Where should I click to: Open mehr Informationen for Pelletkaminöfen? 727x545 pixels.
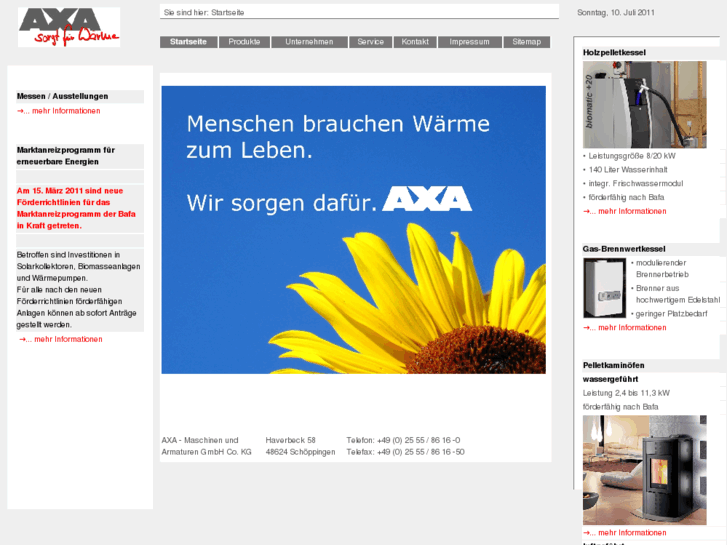click(625, 532)
